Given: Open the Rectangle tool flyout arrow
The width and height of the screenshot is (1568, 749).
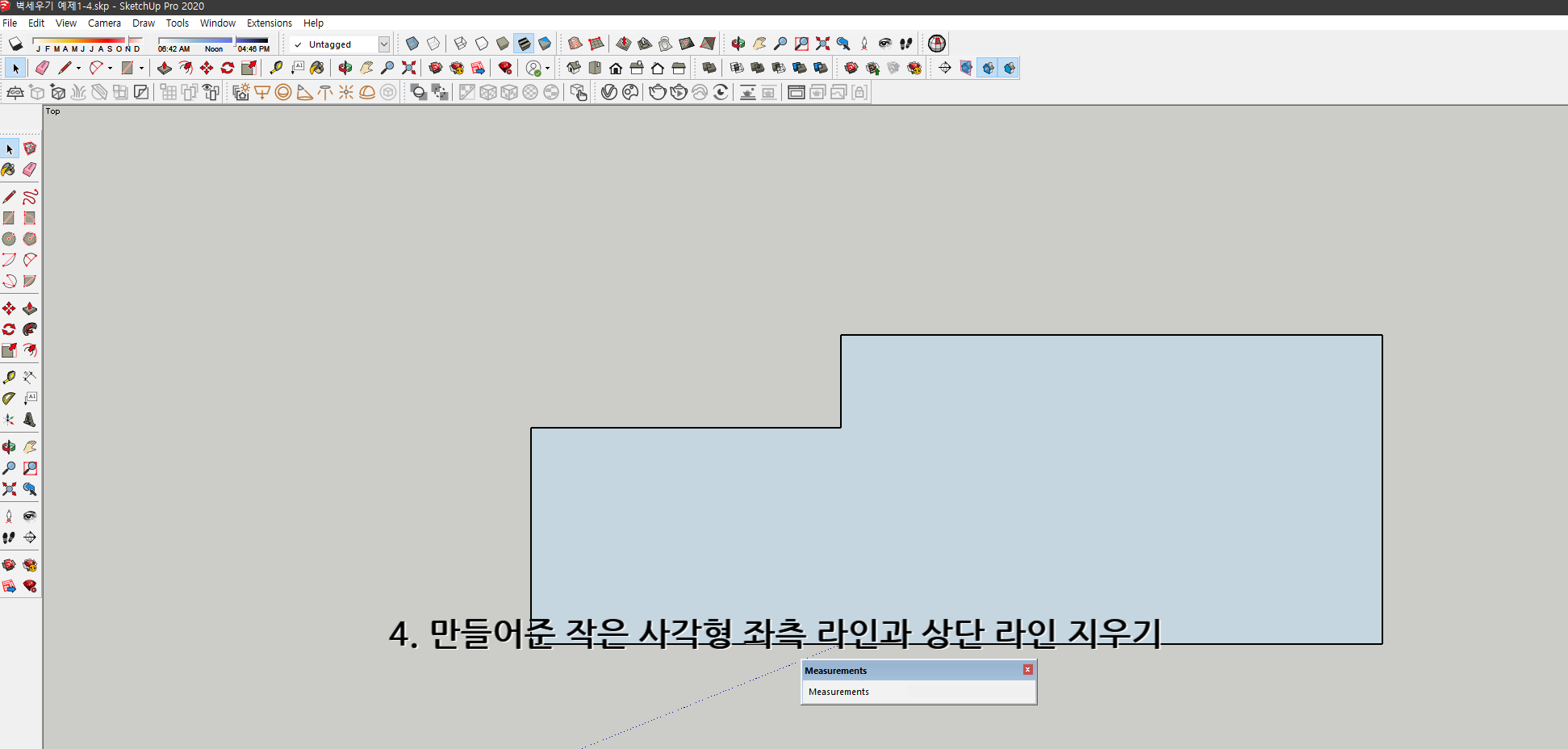Looking at the screenshot, I should click(141, 68).
